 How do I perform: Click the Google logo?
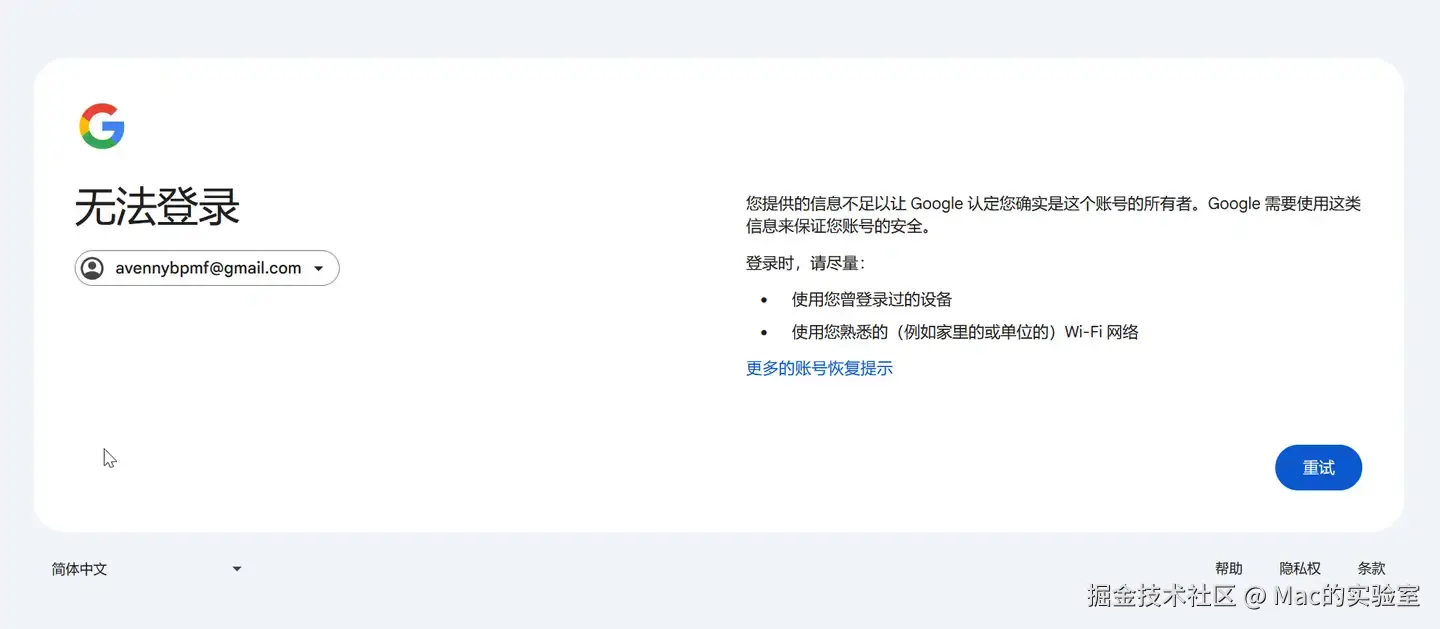[102, 126]
